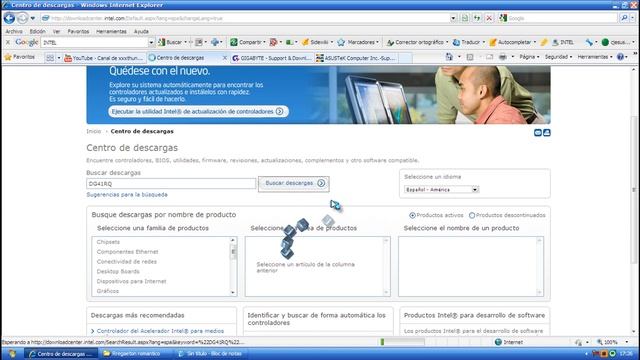Open the Edición menu
The image size is (640, 360).
[37, 31]
